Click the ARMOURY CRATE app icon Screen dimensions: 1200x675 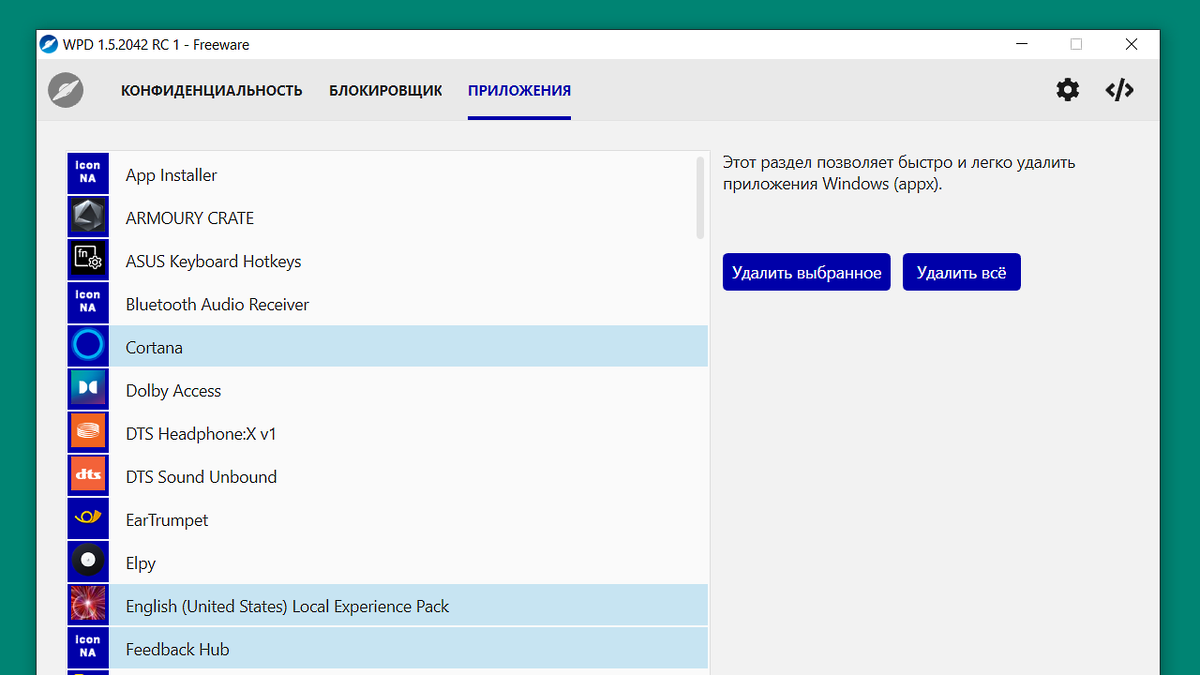[88, 218]
